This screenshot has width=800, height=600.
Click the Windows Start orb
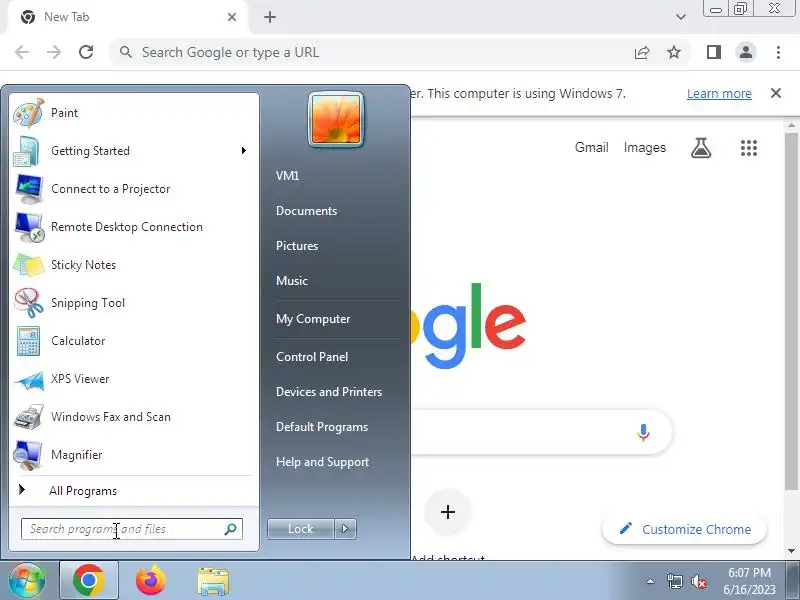[27, 581]
